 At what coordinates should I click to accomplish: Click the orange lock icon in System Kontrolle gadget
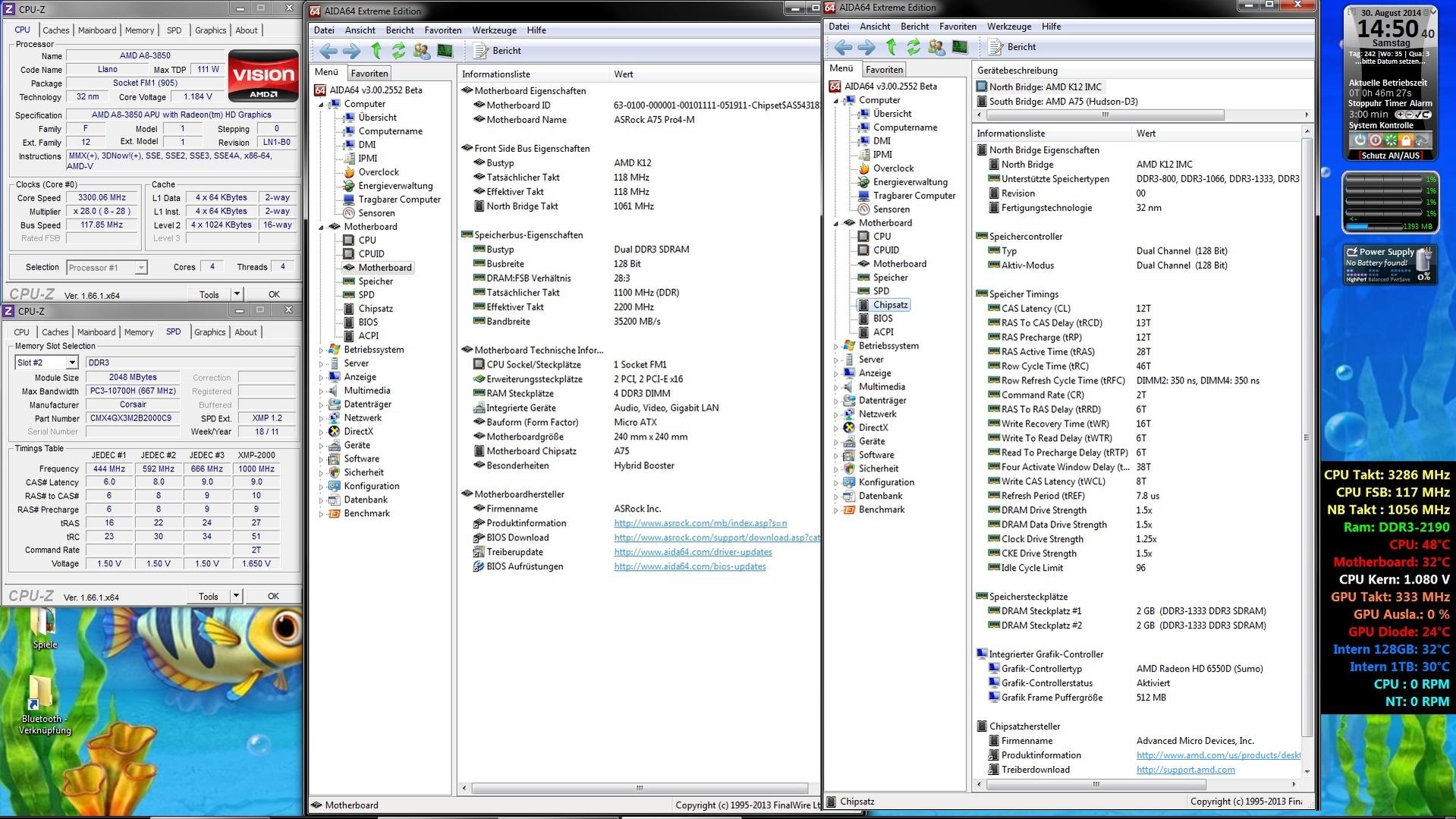[x=1406, y=140]
